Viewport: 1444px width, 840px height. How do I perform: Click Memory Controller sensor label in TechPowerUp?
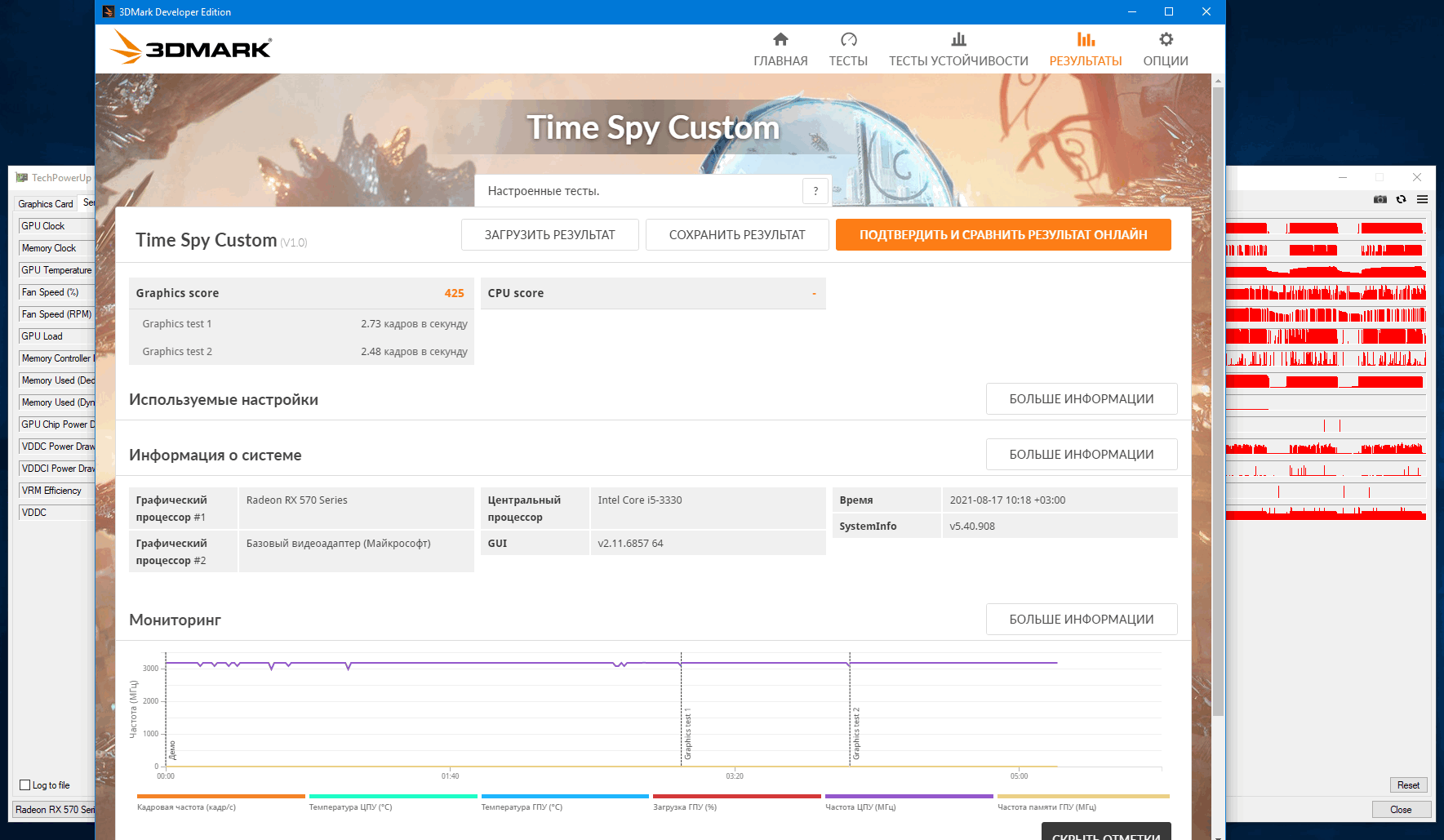[x=56, y=358]
